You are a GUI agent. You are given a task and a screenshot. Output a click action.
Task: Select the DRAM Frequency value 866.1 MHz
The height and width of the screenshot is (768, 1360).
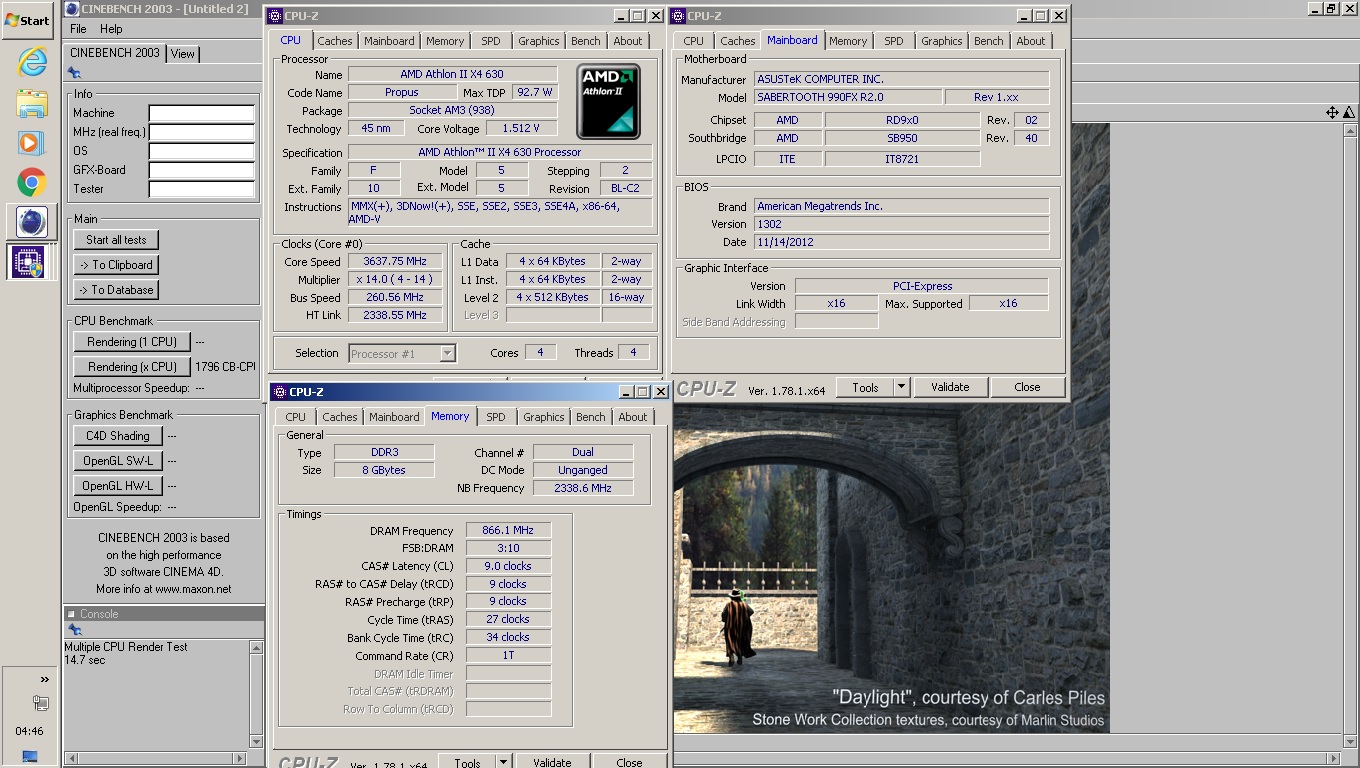(508, 531)
